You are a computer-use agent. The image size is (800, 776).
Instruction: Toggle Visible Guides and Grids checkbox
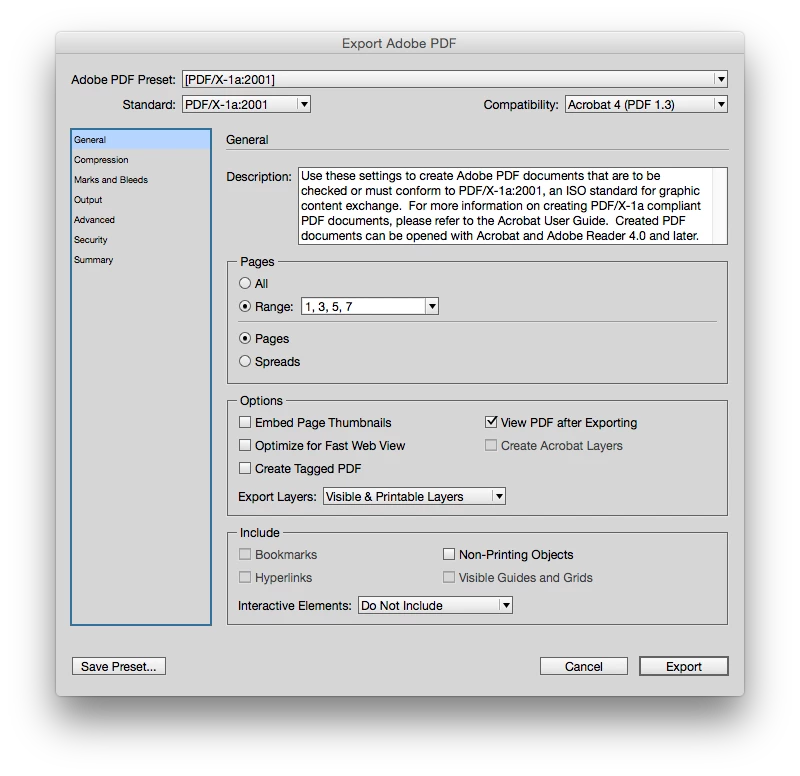[x=449, y=578]
